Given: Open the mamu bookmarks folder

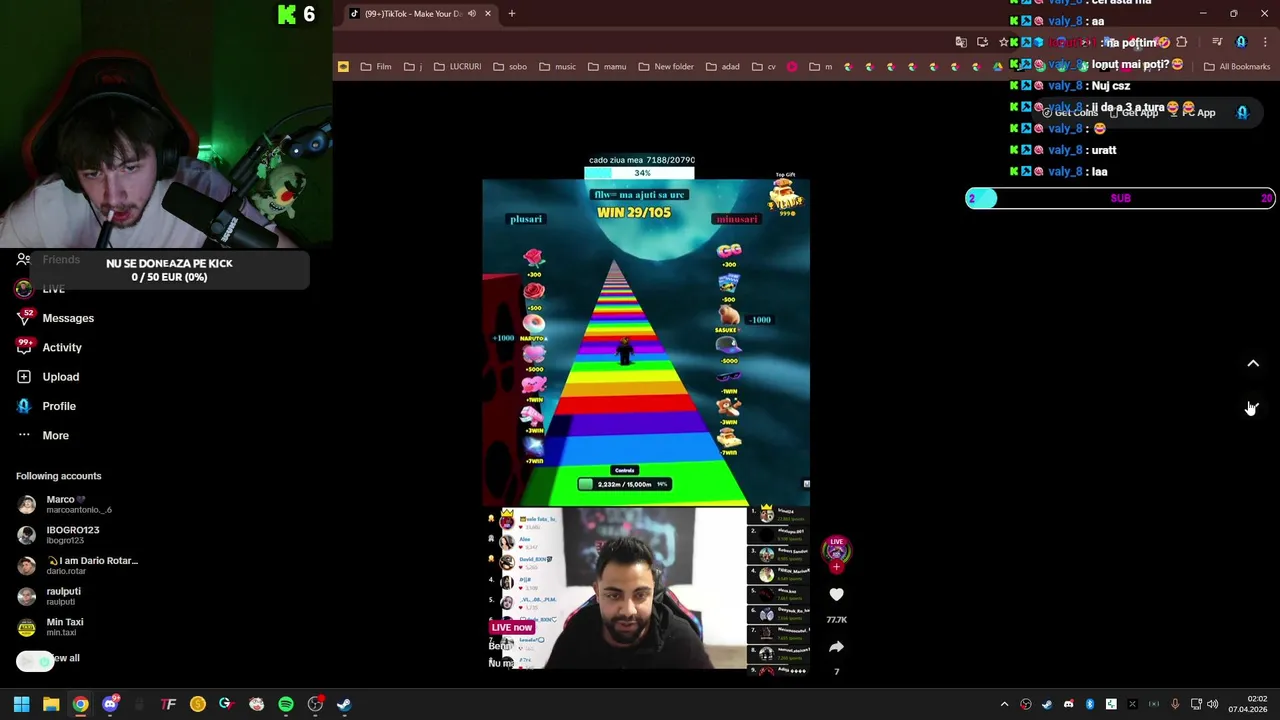Looking at the screenshot, I should click(x=607, y=67).
